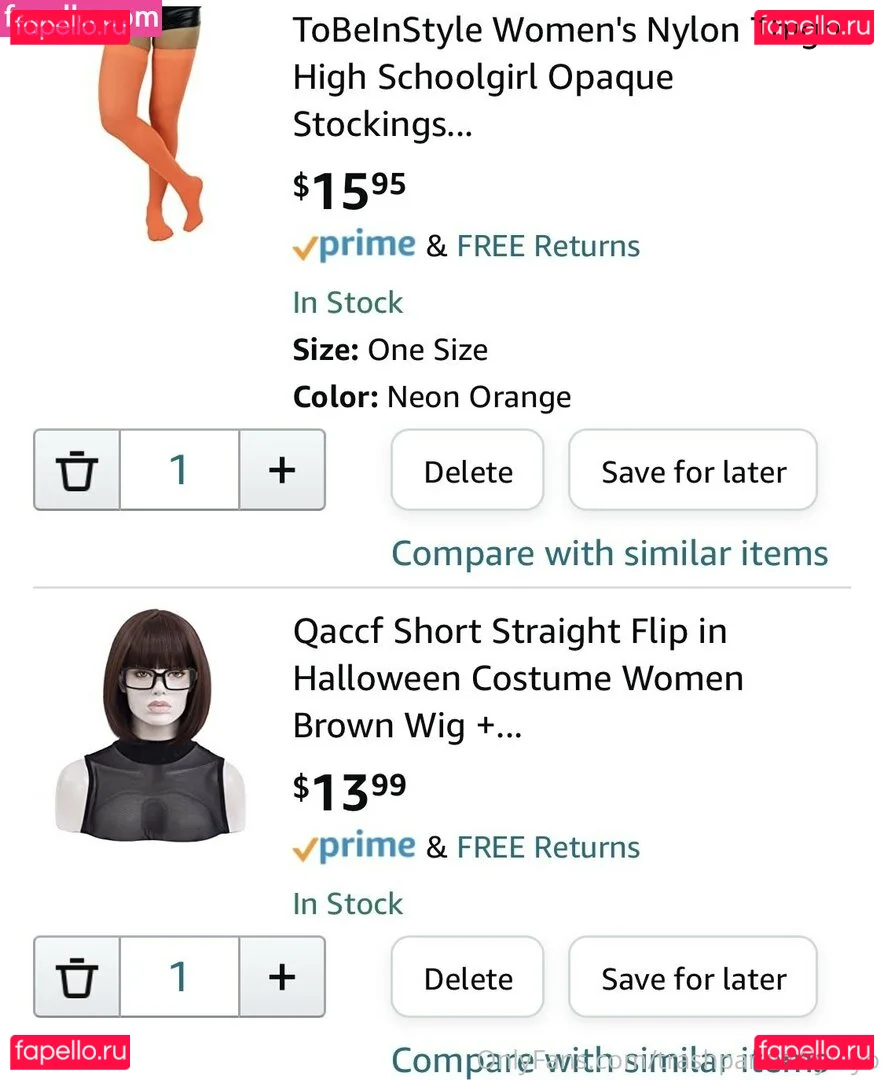Click FREE Returns link under stockings price

(548, 246)
